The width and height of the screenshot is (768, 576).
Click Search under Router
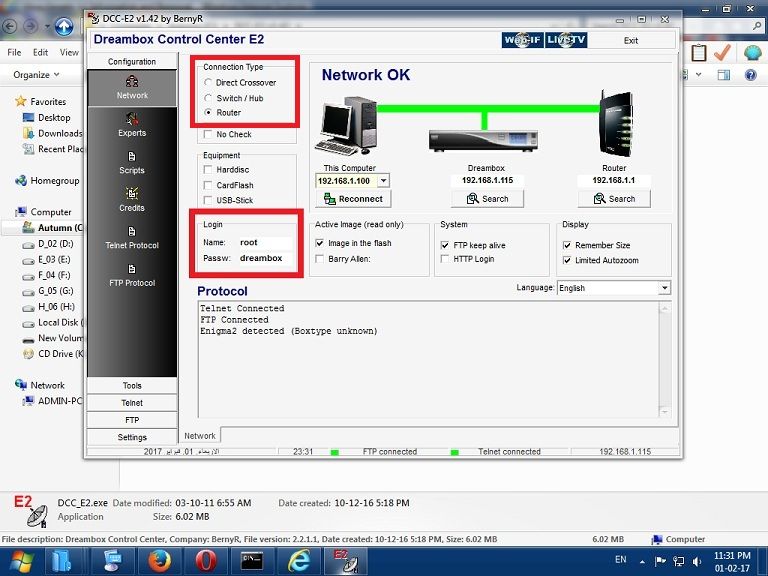pos(614,199)
